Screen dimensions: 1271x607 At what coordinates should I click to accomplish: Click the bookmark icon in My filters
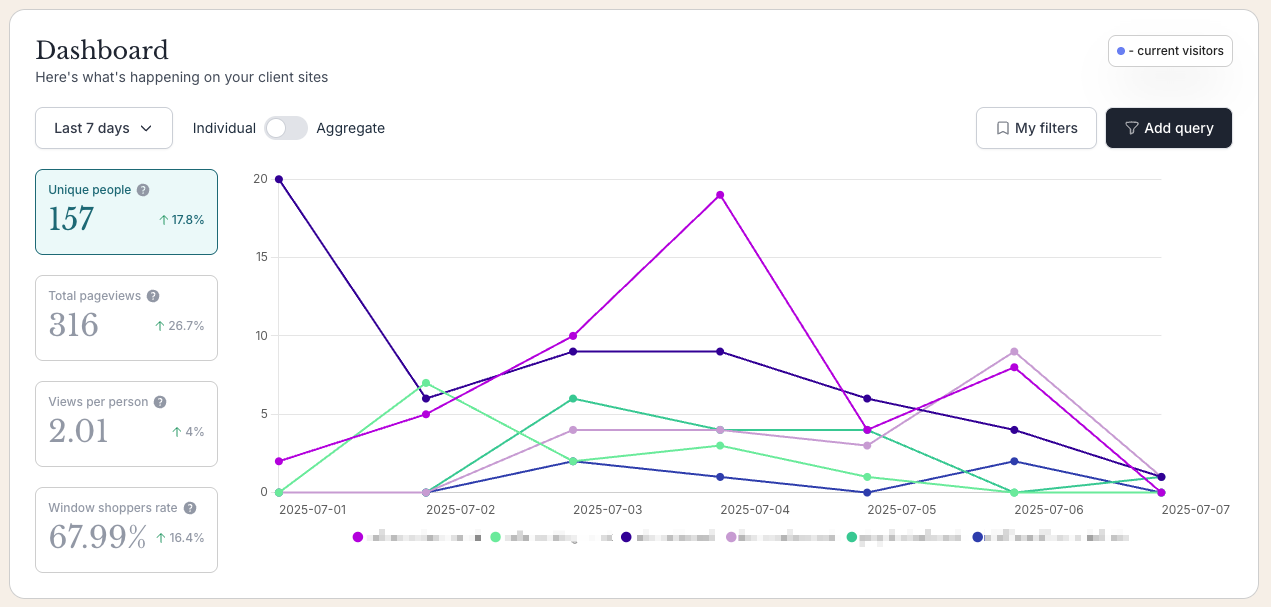1002,128
